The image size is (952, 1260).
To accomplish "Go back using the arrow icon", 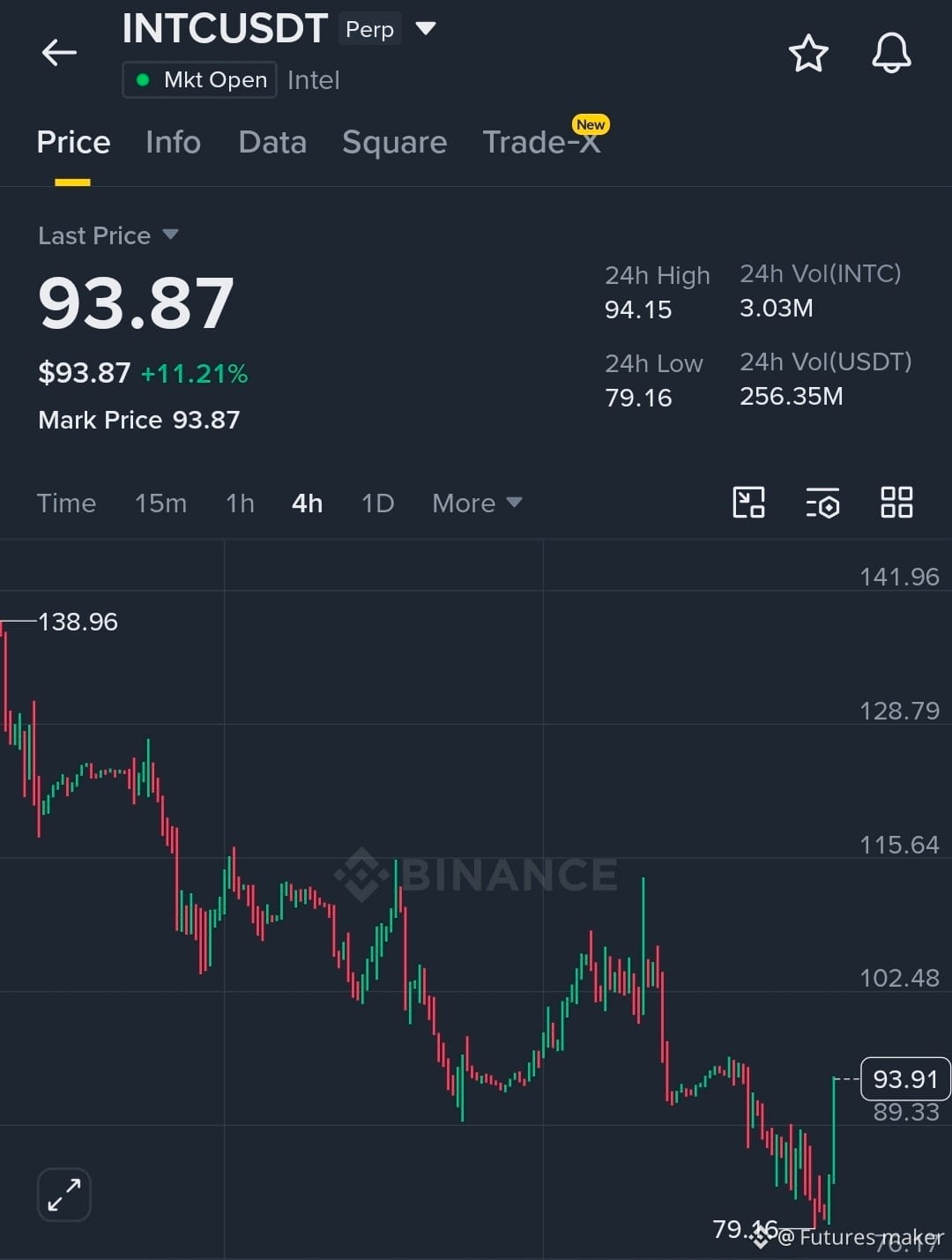I will 59,53.
